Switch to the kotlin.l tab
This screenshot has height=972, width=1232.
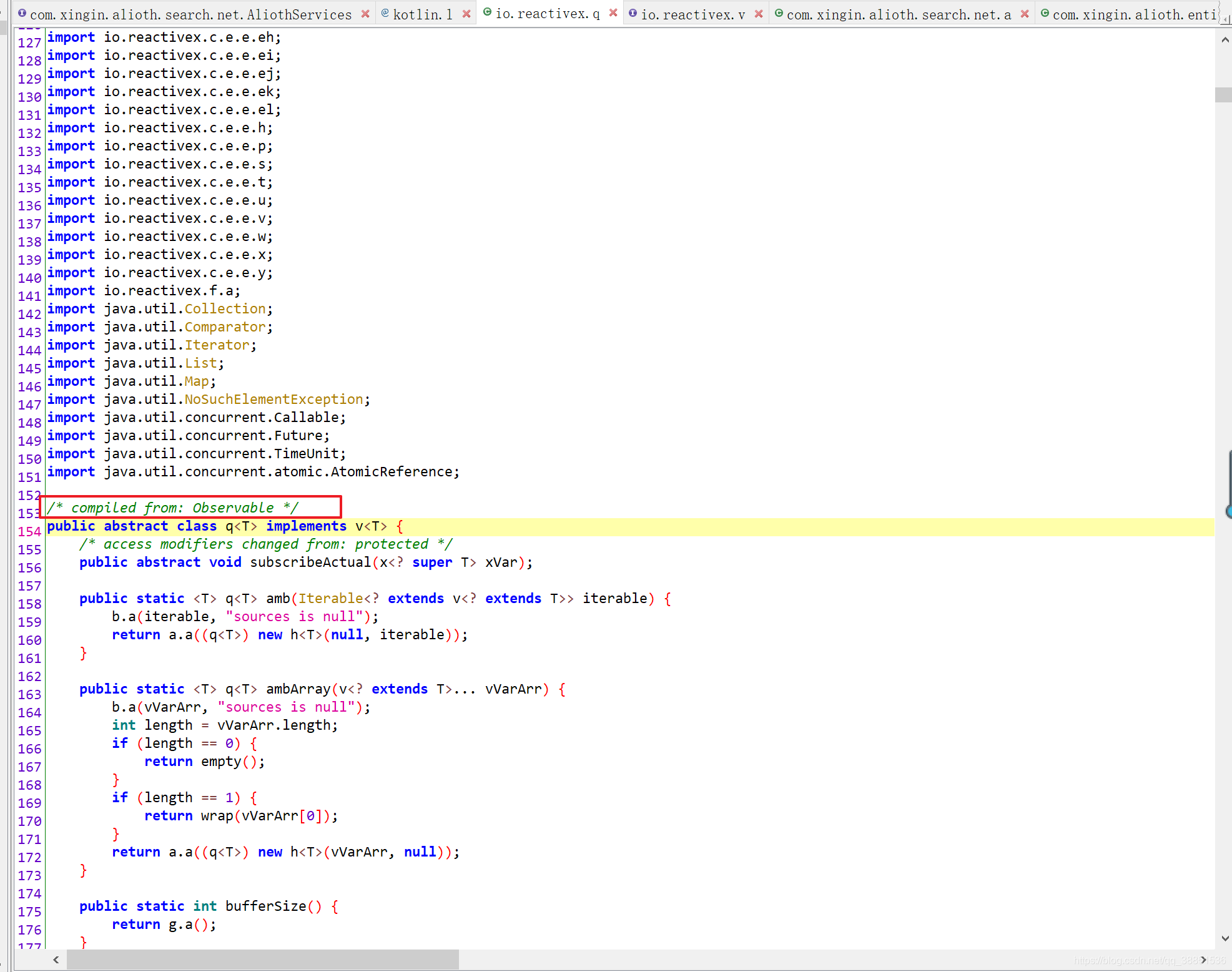pyautogui.click(x=423, y=14)
